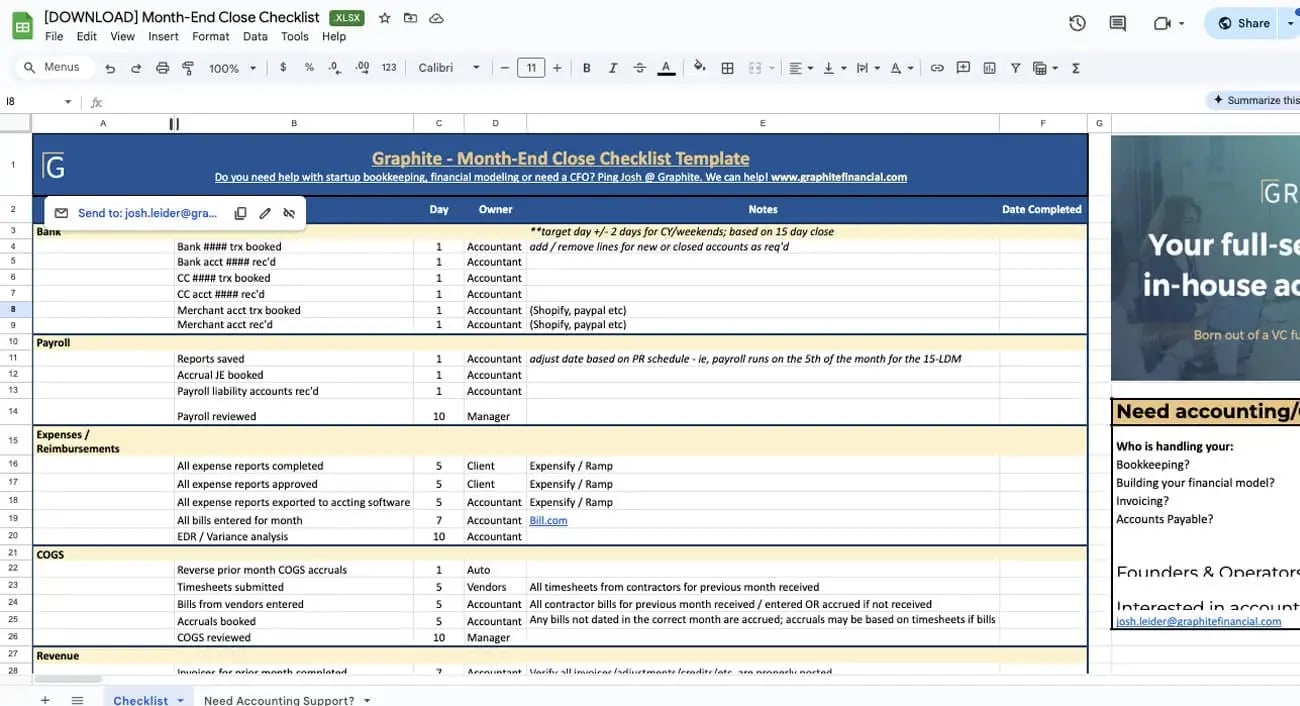Insert a link from toolbar
The height and width of the screenshot is (706, 1300).
click(937, 68)
